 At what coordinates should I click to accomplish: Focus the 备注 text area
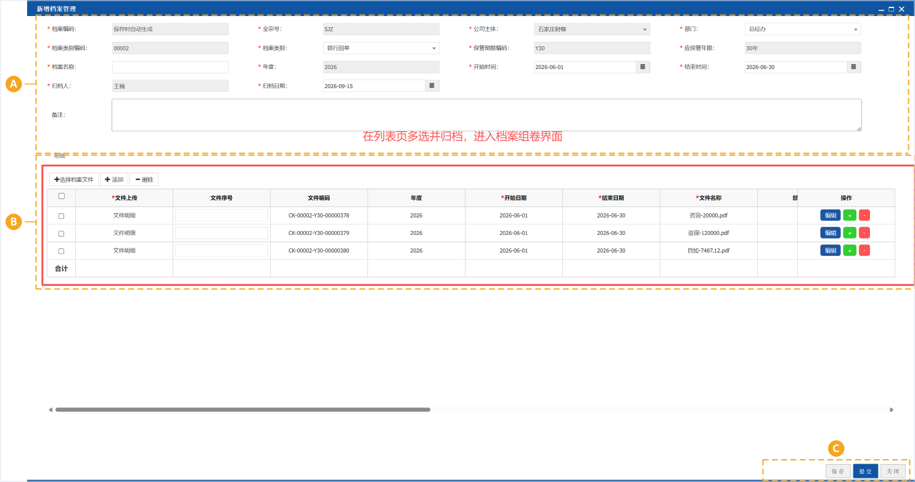pos(487,115)
